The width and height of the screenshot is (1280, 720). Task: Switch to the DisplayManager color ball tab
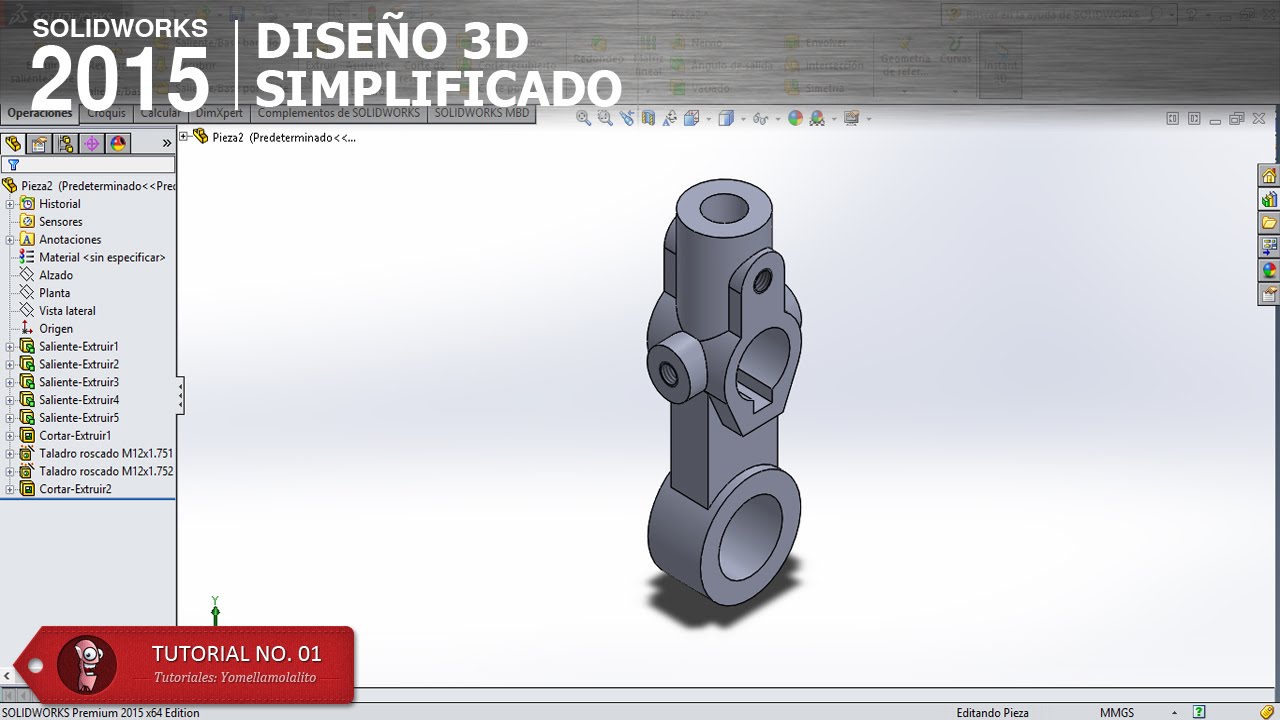coord(118,143)
